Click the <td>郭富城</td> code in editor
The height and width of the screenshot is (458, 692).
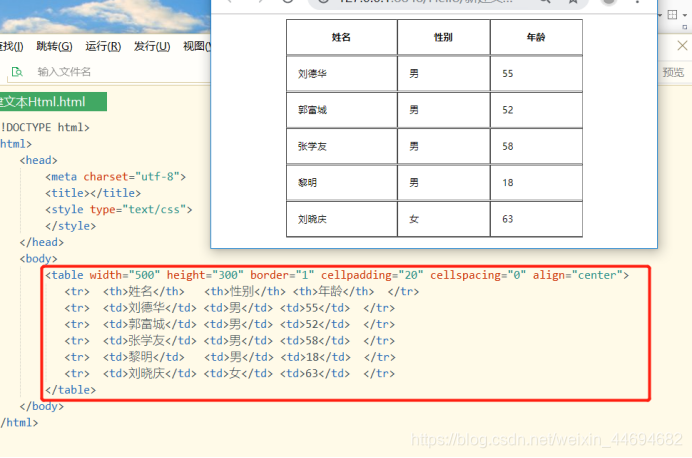point(150,324)
